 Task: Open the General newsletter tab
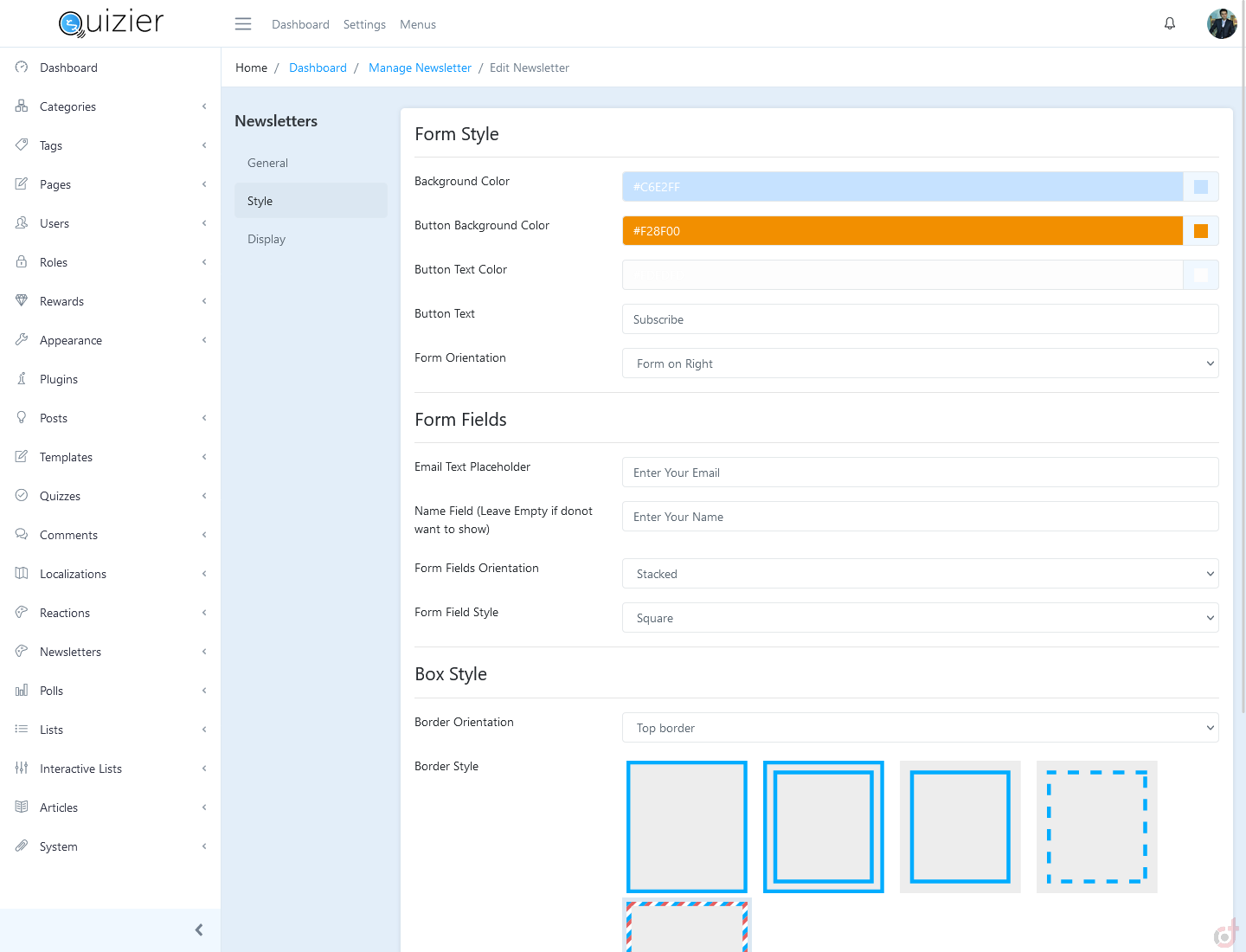(x=267, y=163)
